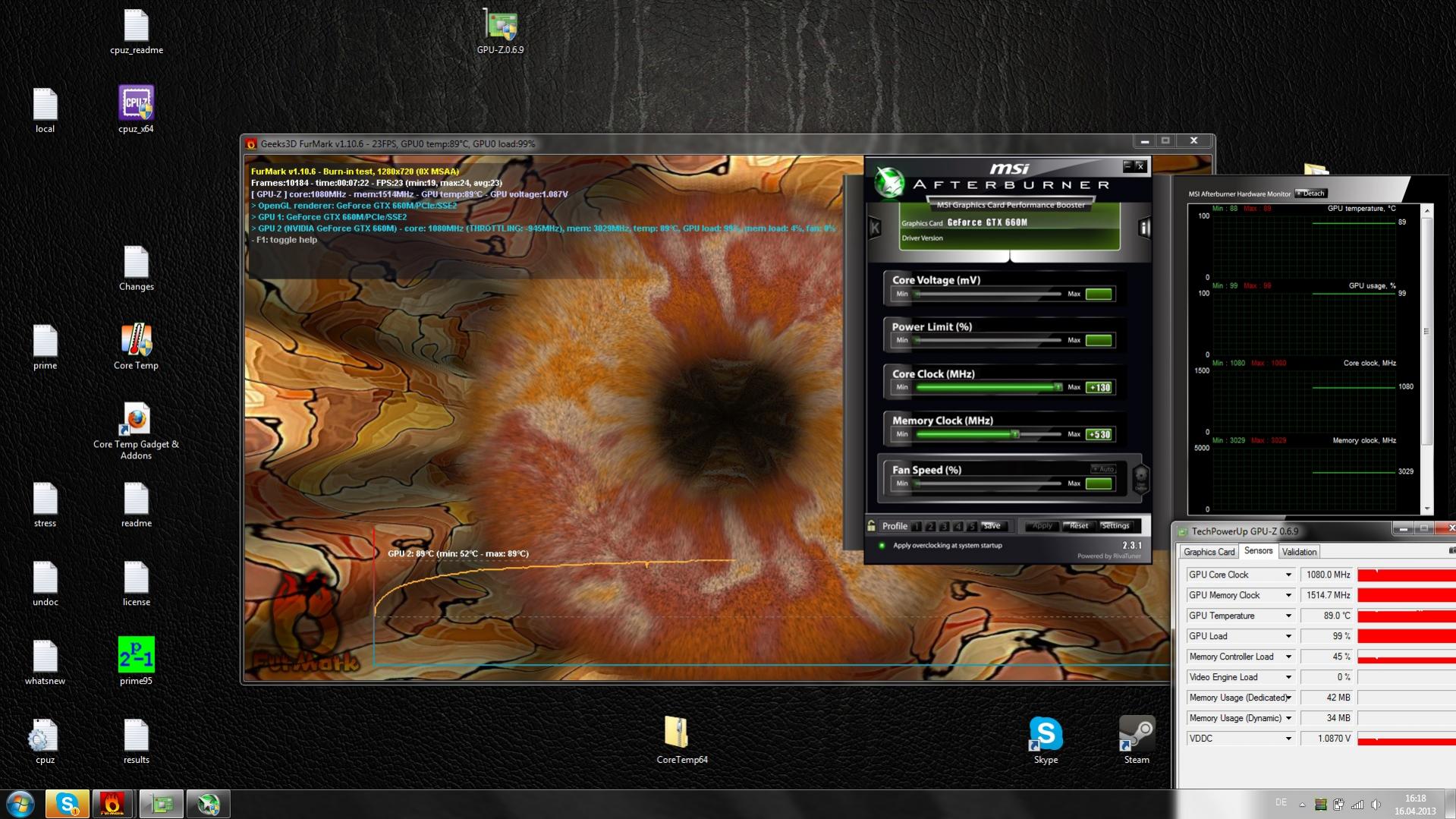Image resolution: width=1456 pixels, height=819 pixels.
Task: Click the 89.0 °C GPU temperature value
Action: (1327, 616)
